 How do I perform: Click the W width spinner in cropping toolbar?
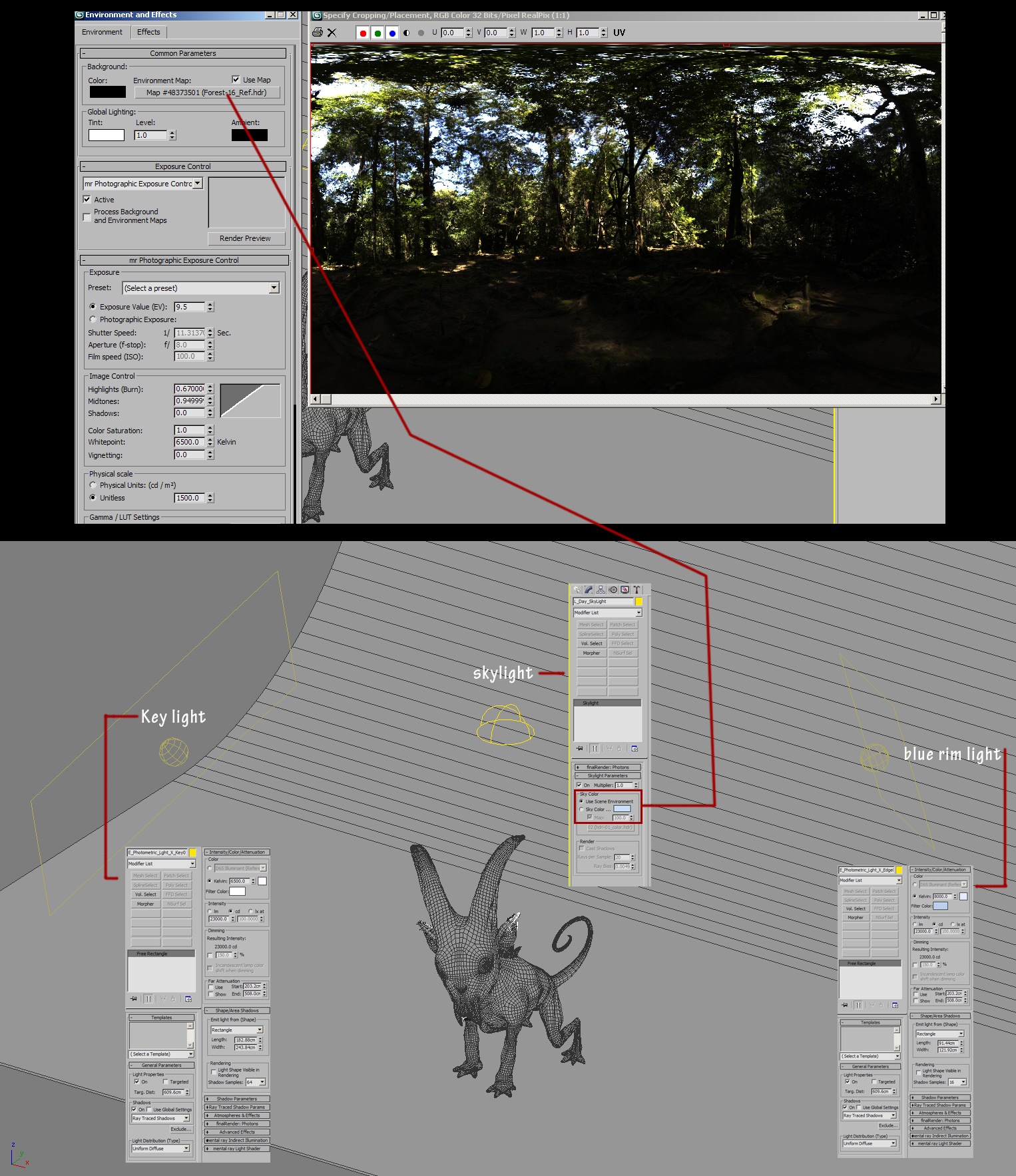559,33
